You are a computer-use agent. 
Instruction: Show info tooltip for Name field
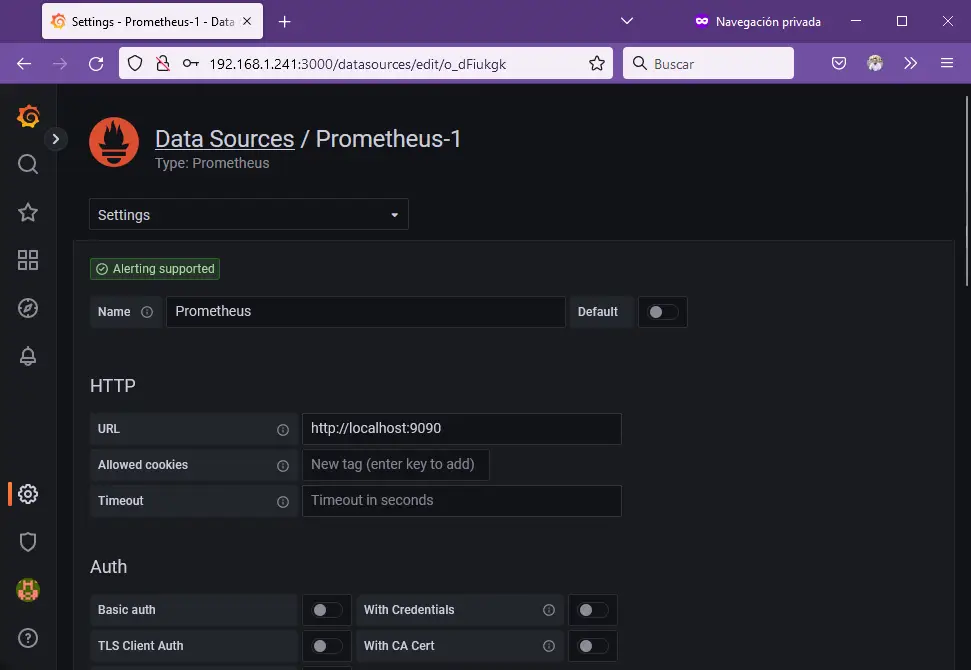(147, 312)
